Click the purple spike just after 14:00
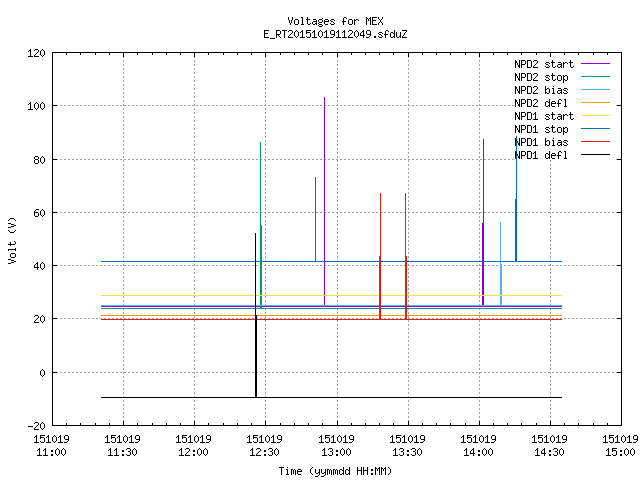 (483, 222)
